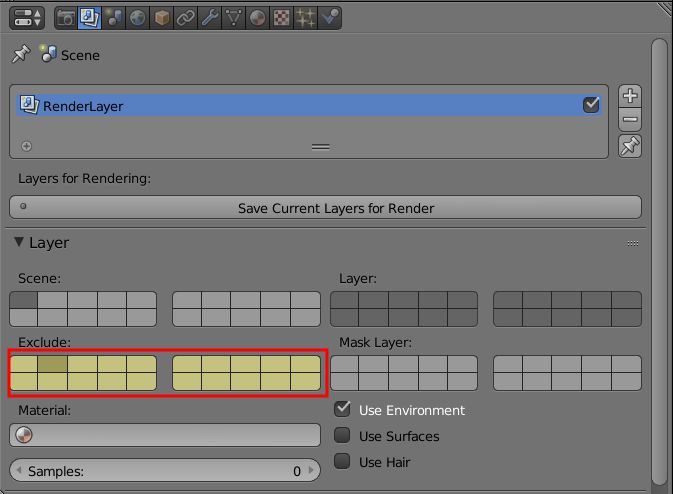Viewport: 673px width, 494px height.
Task: Remove the selected render layer with minus
Action: tap(630, 119)
